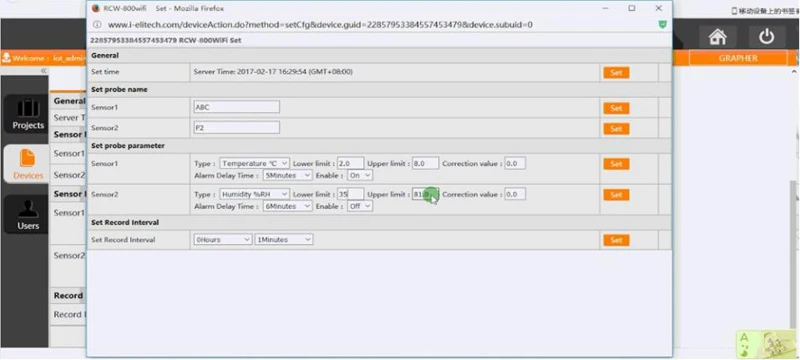
Task: Click the Set probe parameter section header
Action: (128, 146)
